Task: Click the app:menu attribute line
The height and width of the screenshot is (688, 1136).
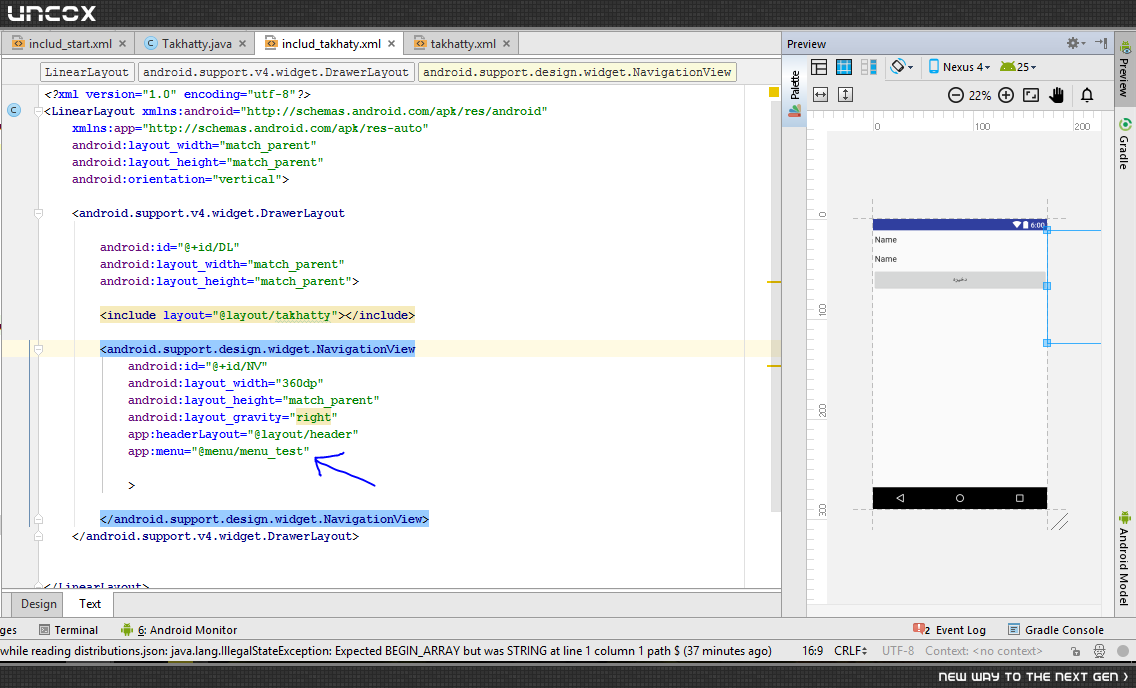Action: coord(218,451)
